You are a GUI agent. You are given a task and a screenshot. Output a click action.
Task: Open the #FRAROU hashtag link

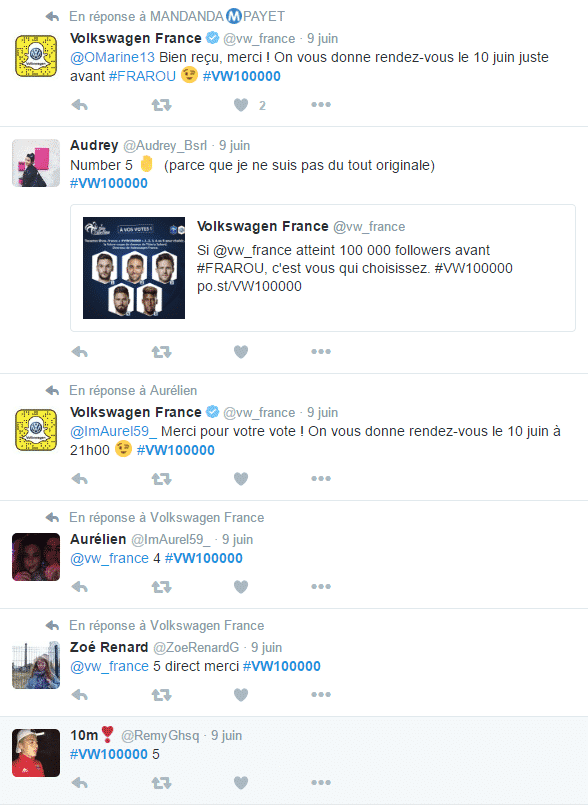pyautogui.click(x=142, y=76)
